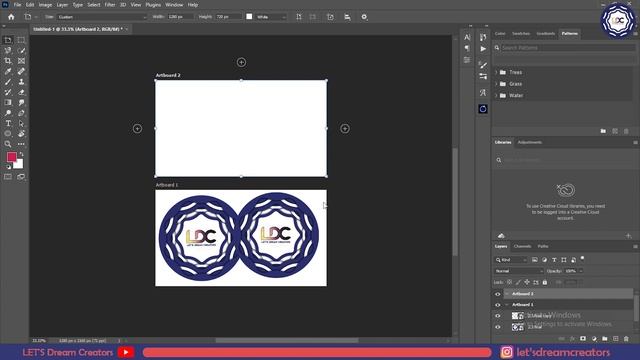Open the layer blend mode Normal dropdown

click(518, 271)
